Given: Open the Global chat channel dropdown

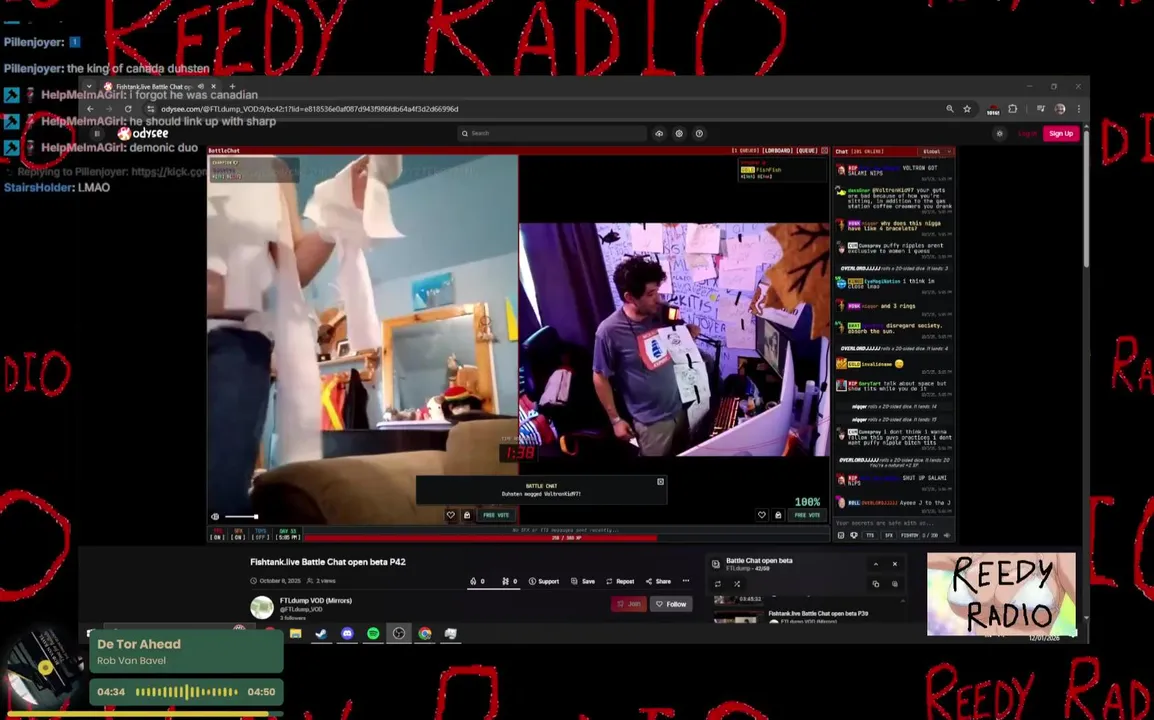Looking at the screenshot, I should [x=937, y=152].
